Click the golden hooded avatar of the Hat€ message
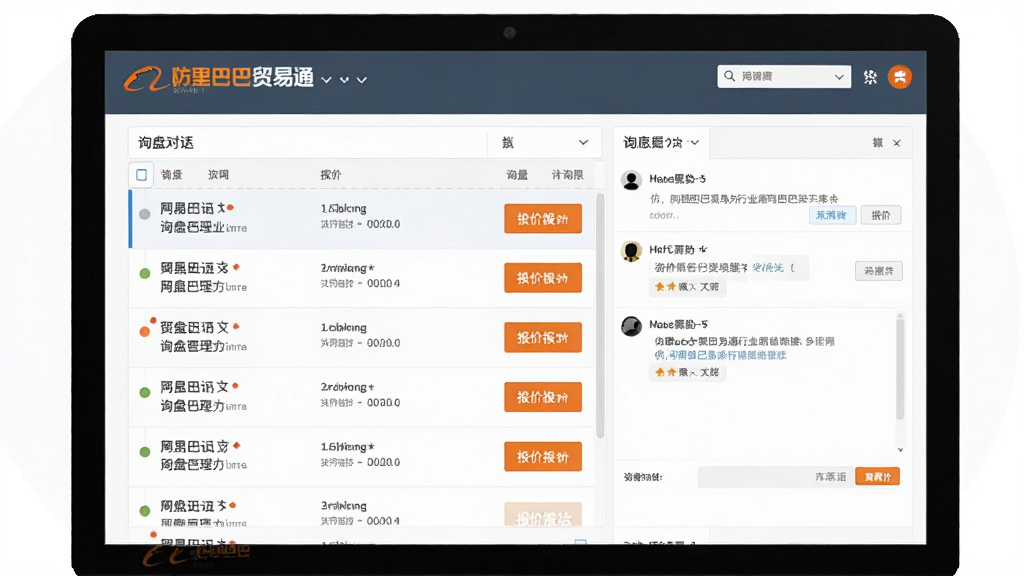 pyautogui.click(x=631, y=251)
